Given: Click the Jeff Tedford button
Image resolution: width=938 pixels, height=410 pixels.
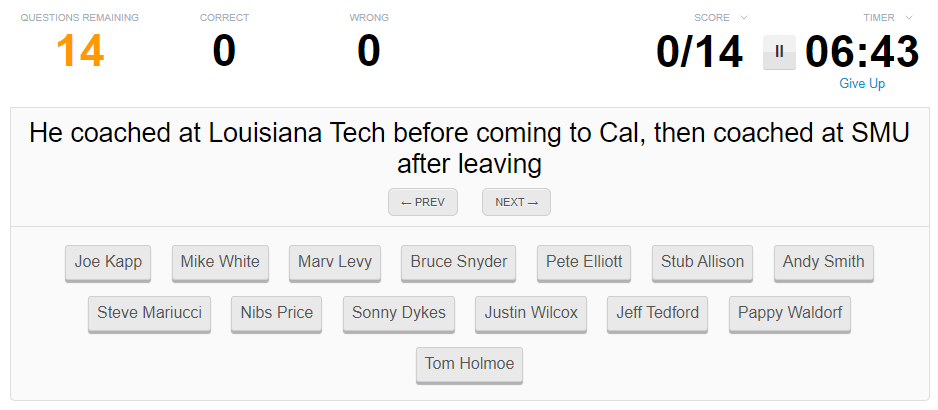Looking at the screenshot, I should (658, 313).
